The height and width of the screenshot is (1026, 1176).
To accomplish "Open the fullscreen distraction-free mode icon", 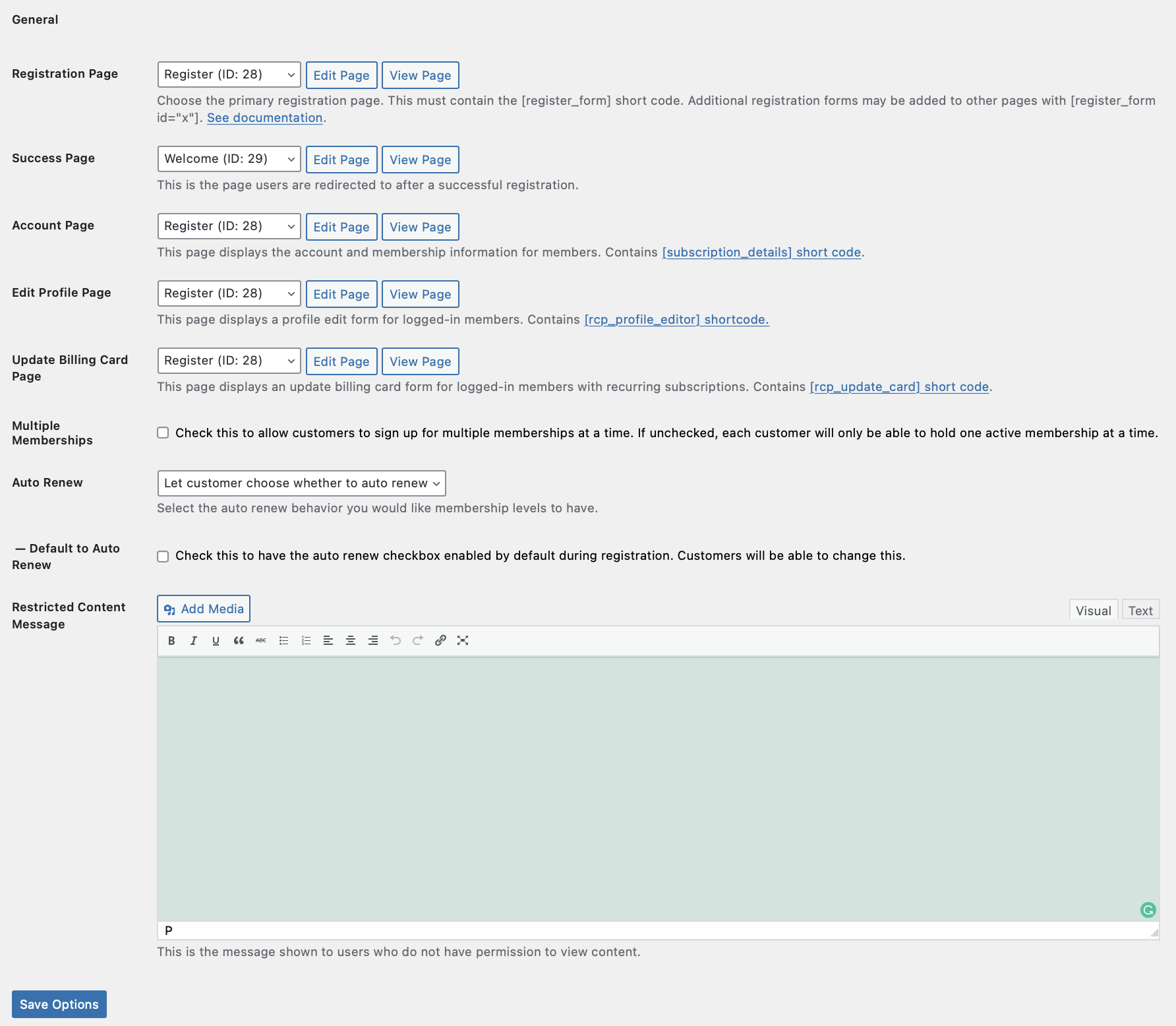I will (463, 640).
